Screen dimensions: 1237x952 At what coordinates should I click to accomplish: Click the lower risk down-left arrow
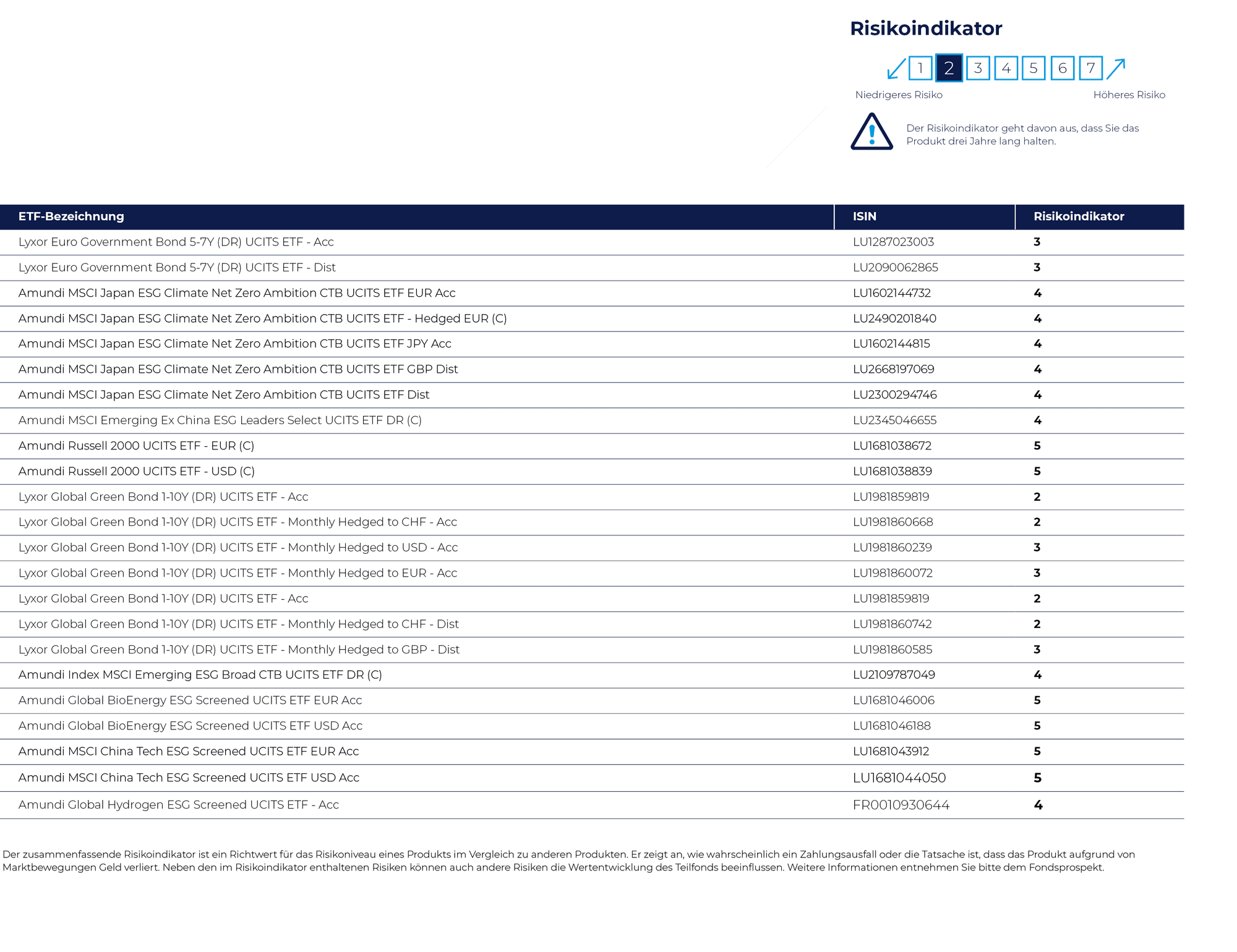coord(896,68)
